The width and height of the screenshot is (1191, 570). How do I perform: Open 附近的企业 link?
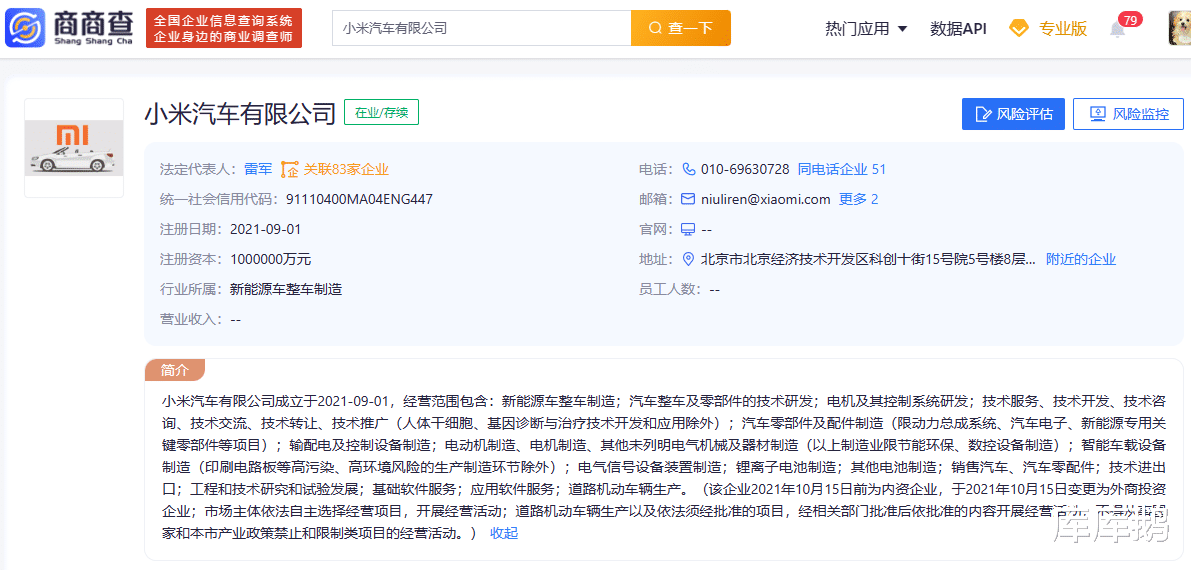[1081, 259]
